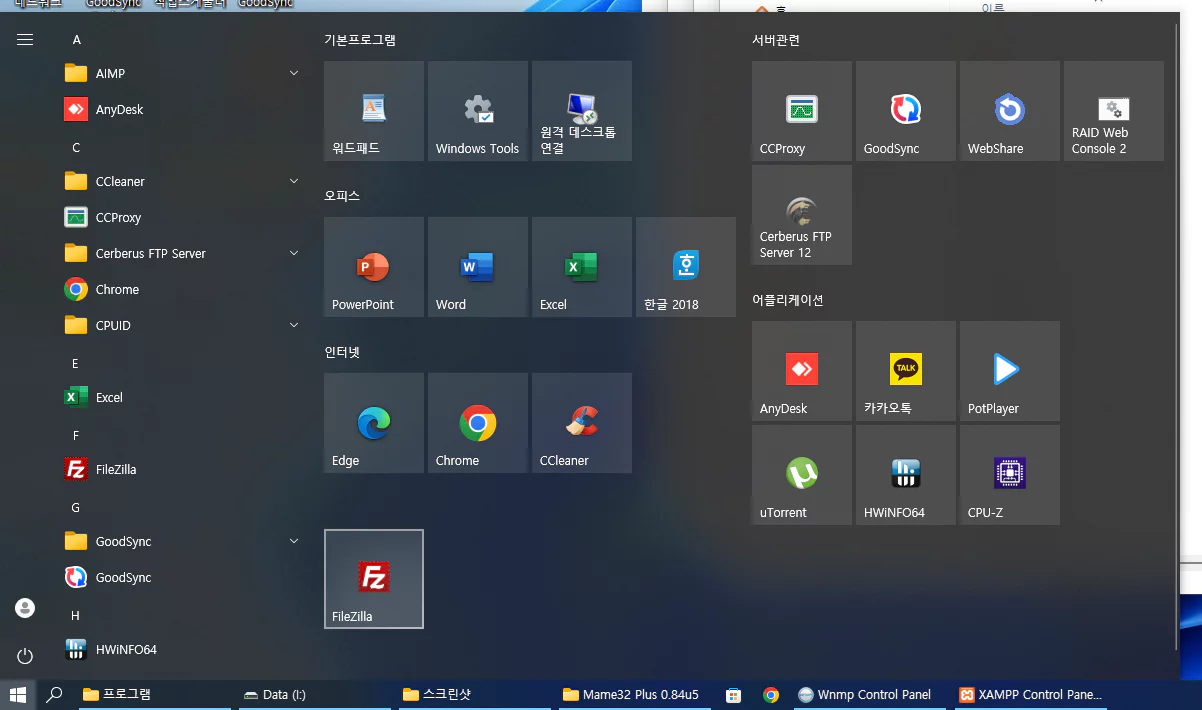Launch Cerberus FTP Server 12 tile
The height and width of the screenshot is (710, 1202).
pos(802,215)
